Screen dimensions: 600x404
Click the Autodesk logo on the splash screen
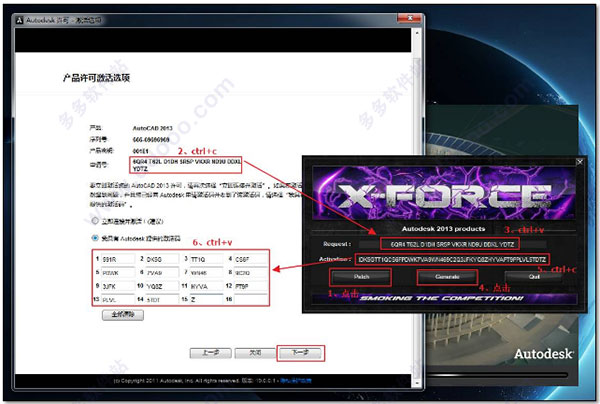(544, 354)
